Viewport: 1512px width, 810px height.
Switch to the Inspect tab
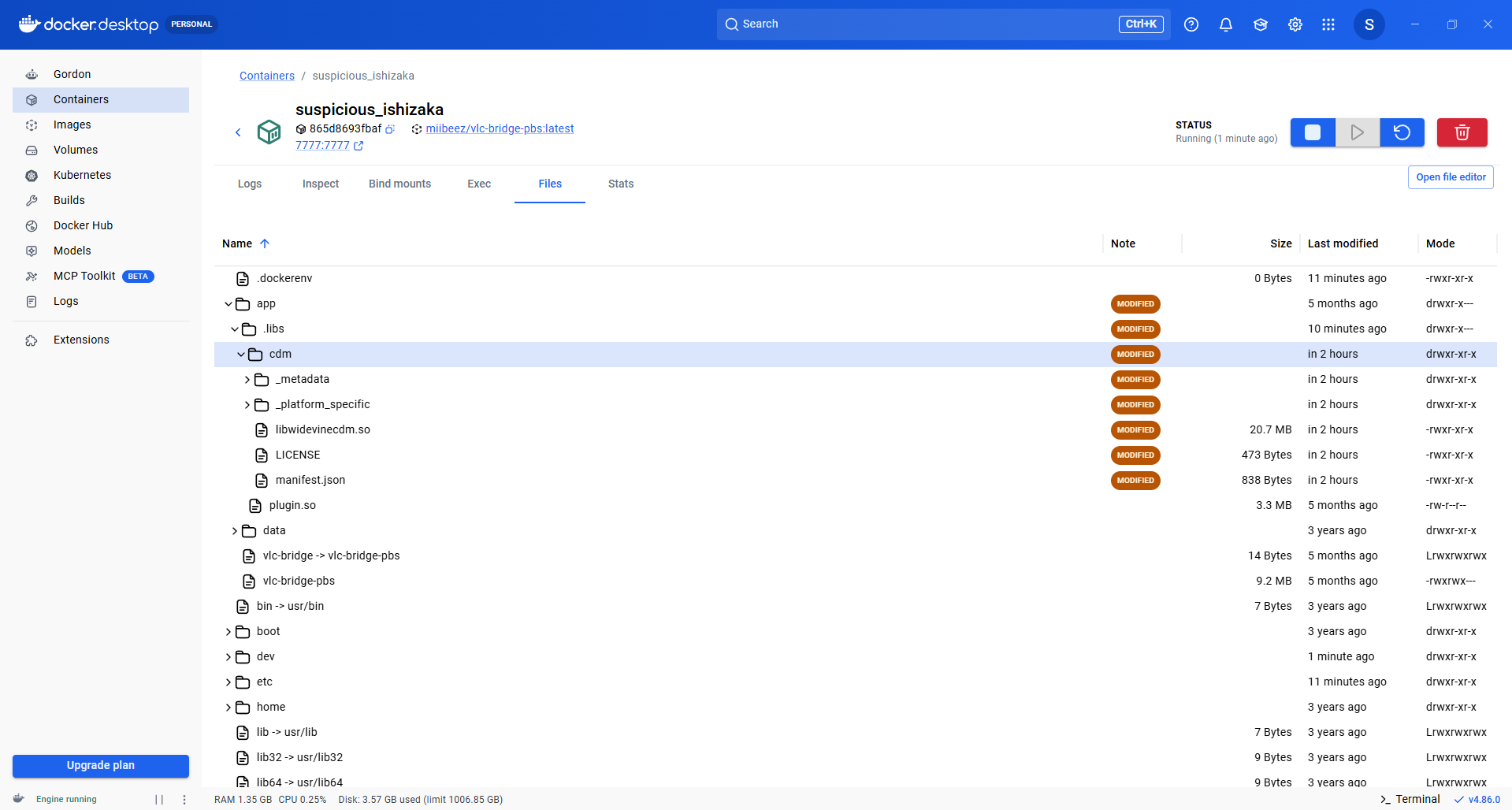(x=321, y=184)
